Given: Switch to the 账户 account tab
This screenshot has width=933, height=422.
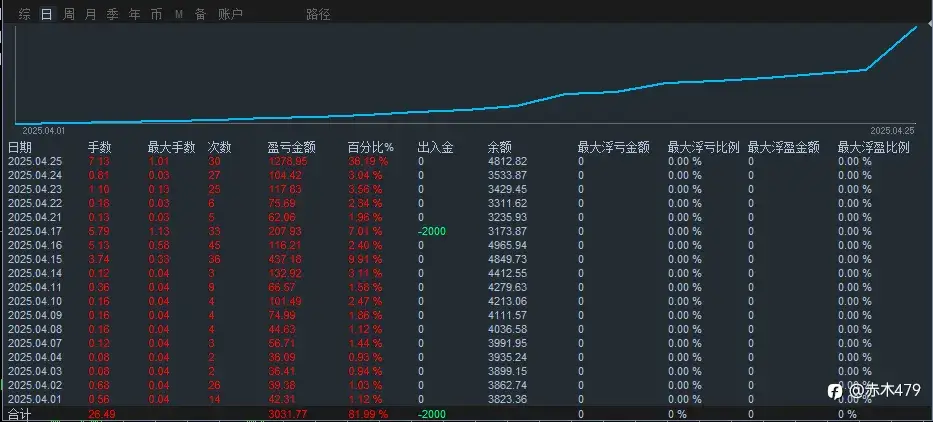Looking at the screenshot, I should pyautogui.click(x=230, y=14).
